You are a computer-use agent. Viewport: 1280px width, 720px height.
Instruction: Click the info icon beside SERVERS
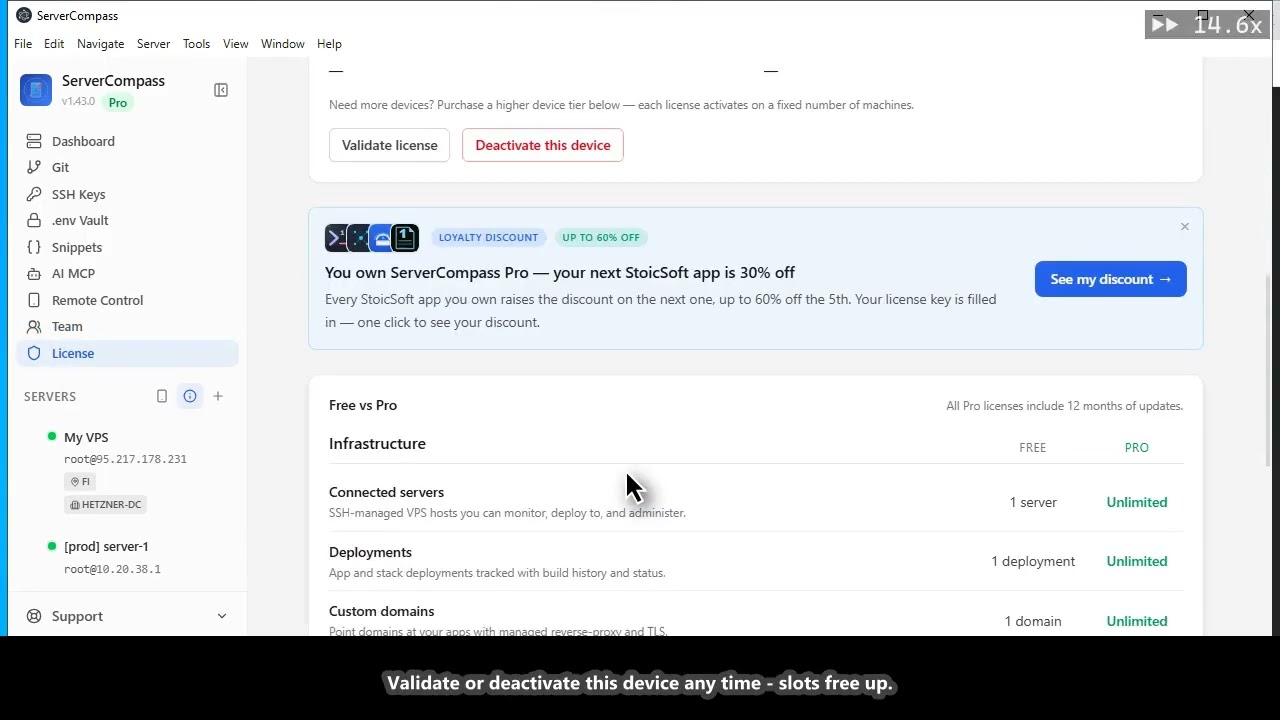point(190,396)
